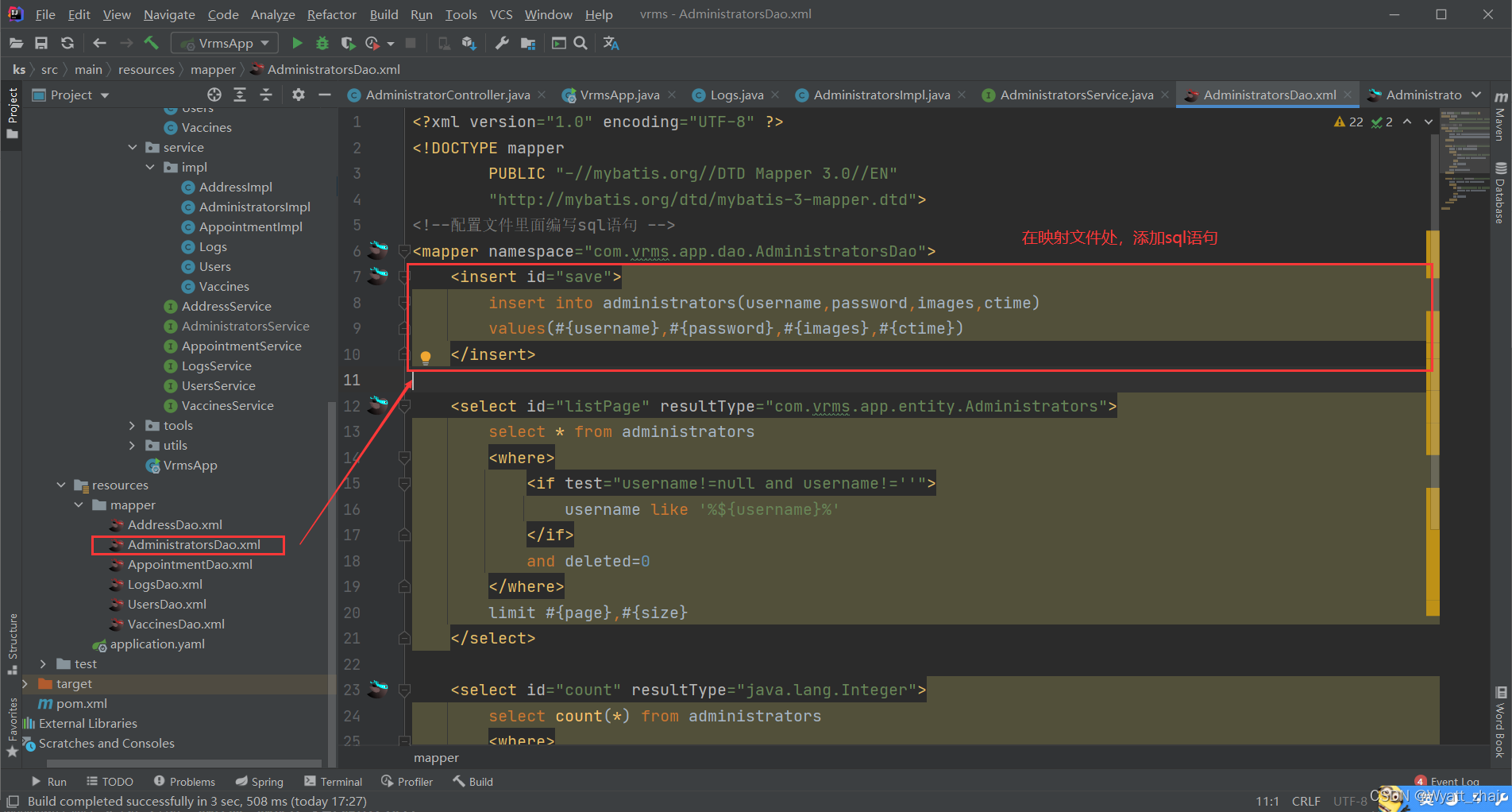Run with coverage shield icon

(347, 43)
